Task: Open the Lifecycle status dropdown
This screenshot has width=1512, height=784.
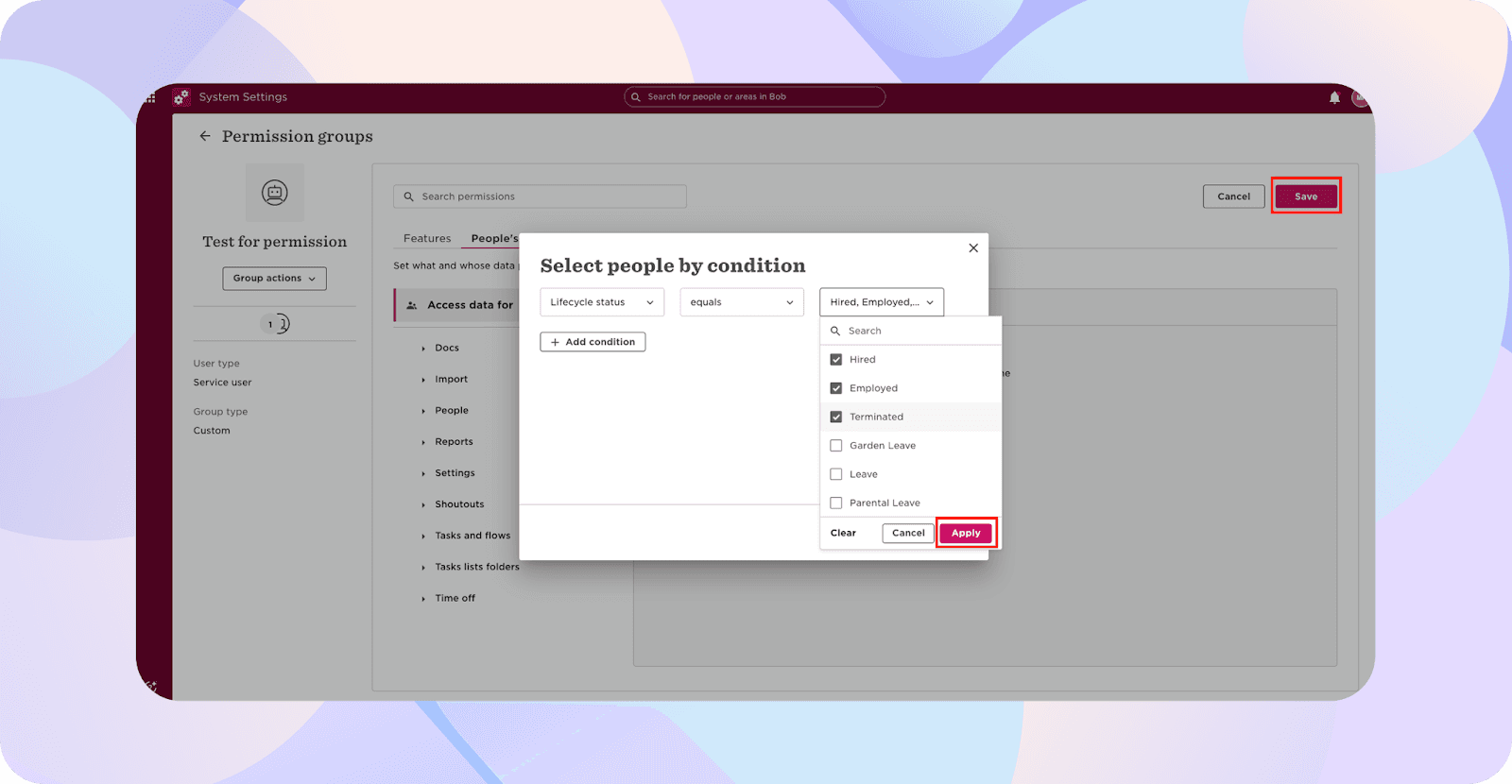Action: click(x=602, y=302)
